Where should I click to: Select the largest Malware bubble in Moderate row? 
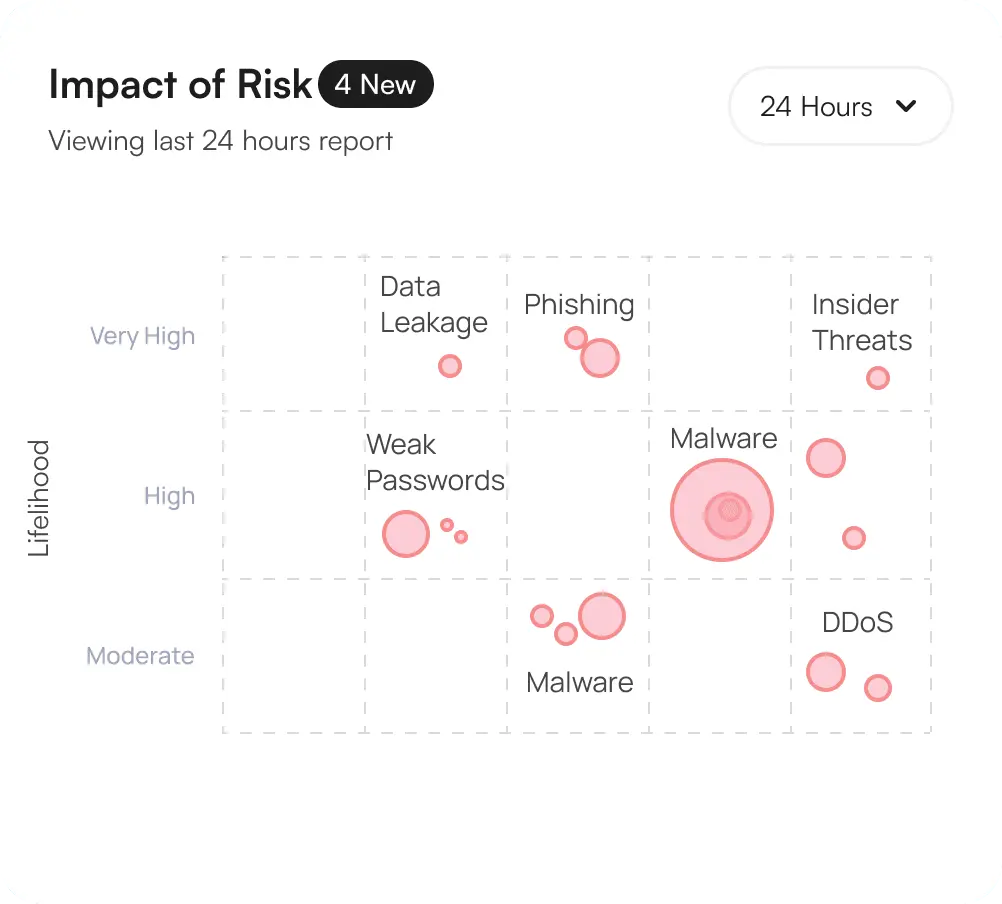point(600,616)
